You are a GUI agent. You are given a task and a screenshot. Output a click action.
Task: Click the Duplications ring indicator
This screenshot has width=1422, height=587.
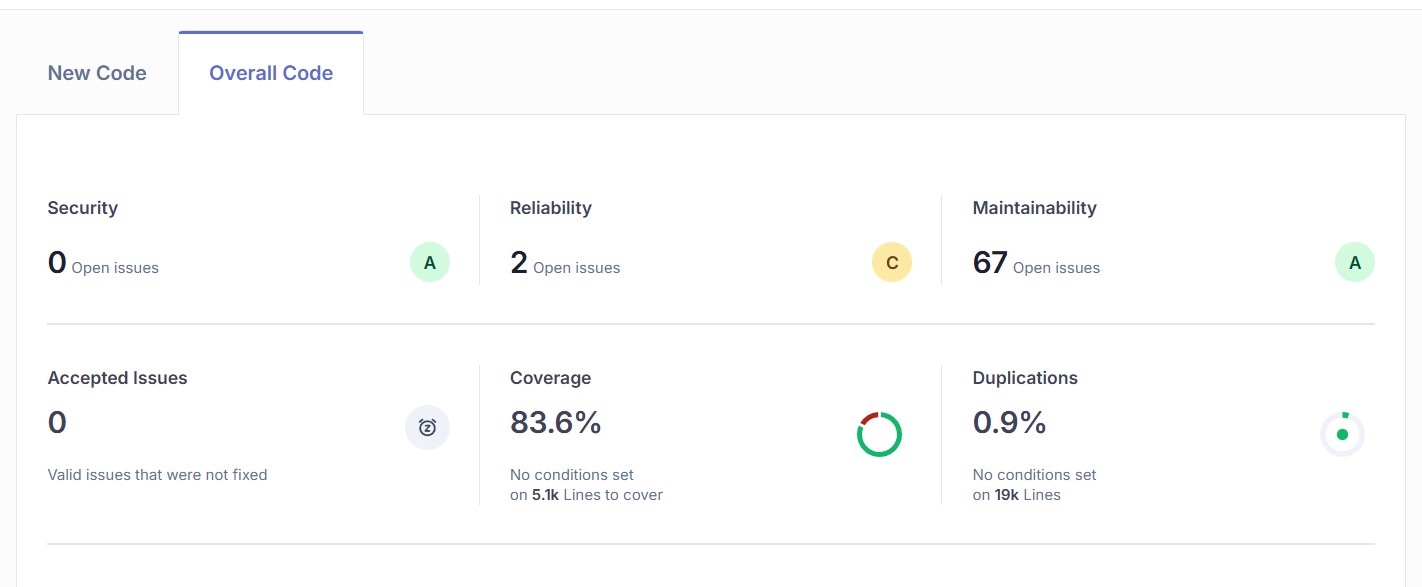(x=1342, y=434)
